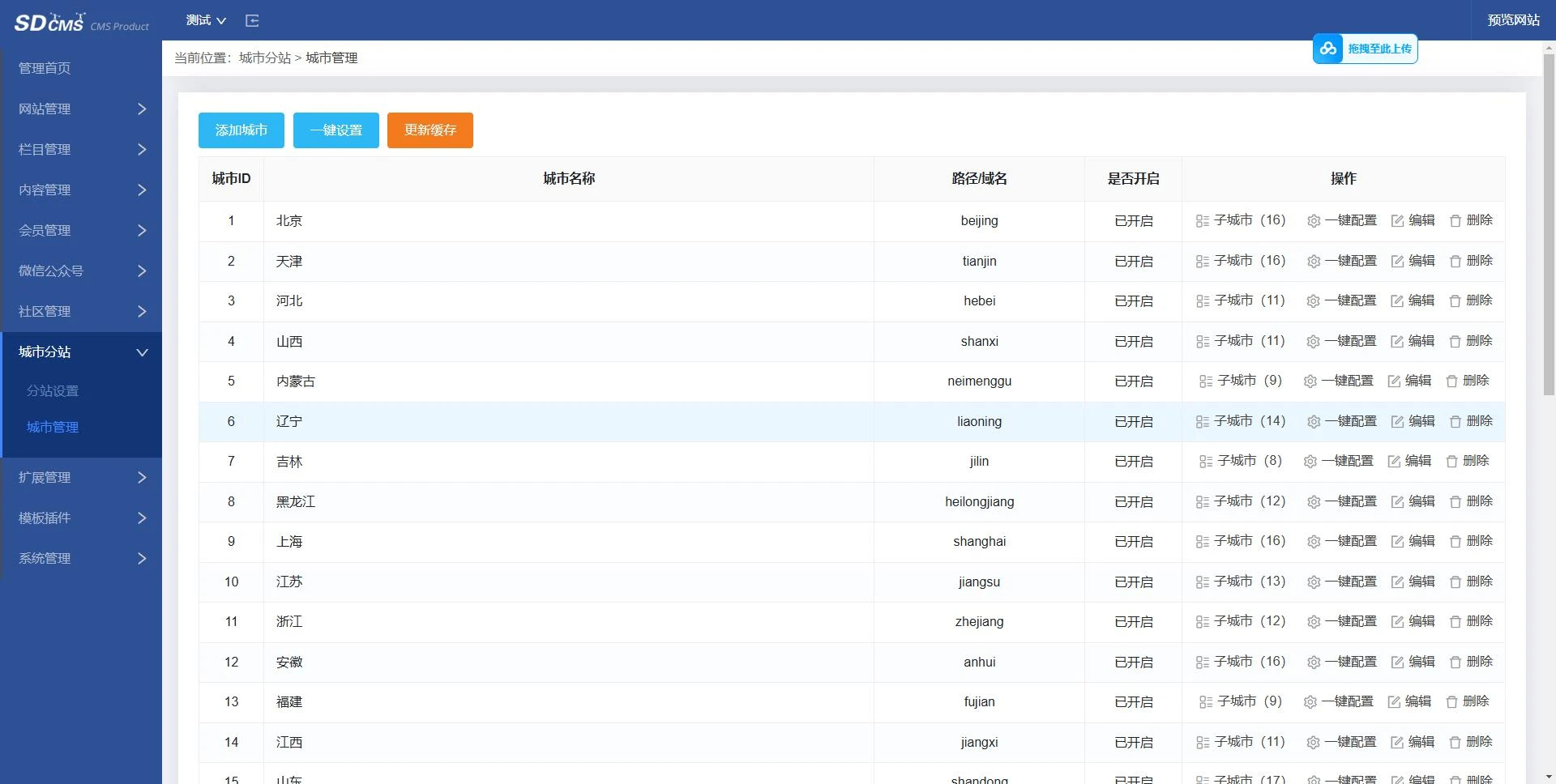
Task: Click the 删除 text link for 上海
Action: tap(1480, 541)
